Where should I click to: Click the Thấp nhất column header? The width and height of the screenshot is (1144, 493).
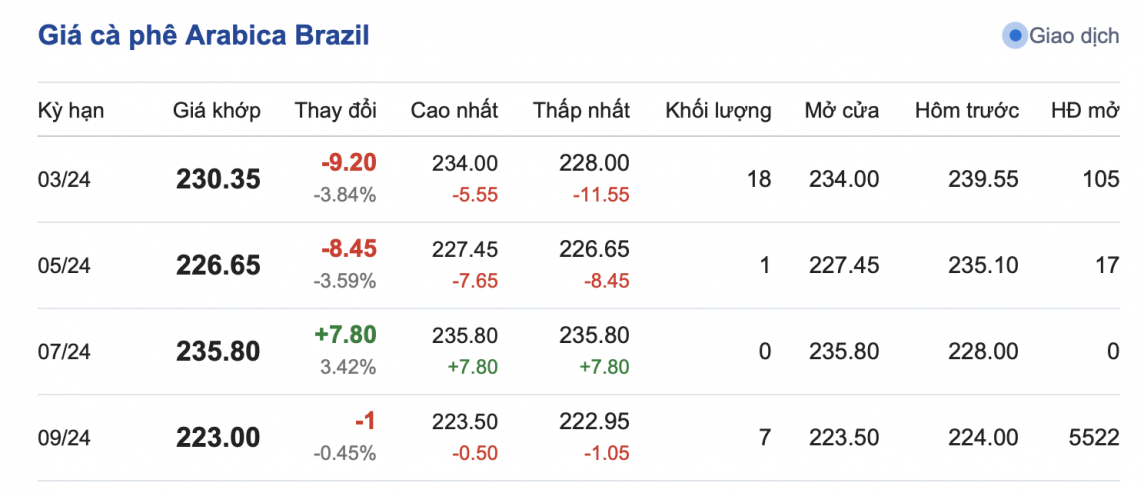[581, 110]
